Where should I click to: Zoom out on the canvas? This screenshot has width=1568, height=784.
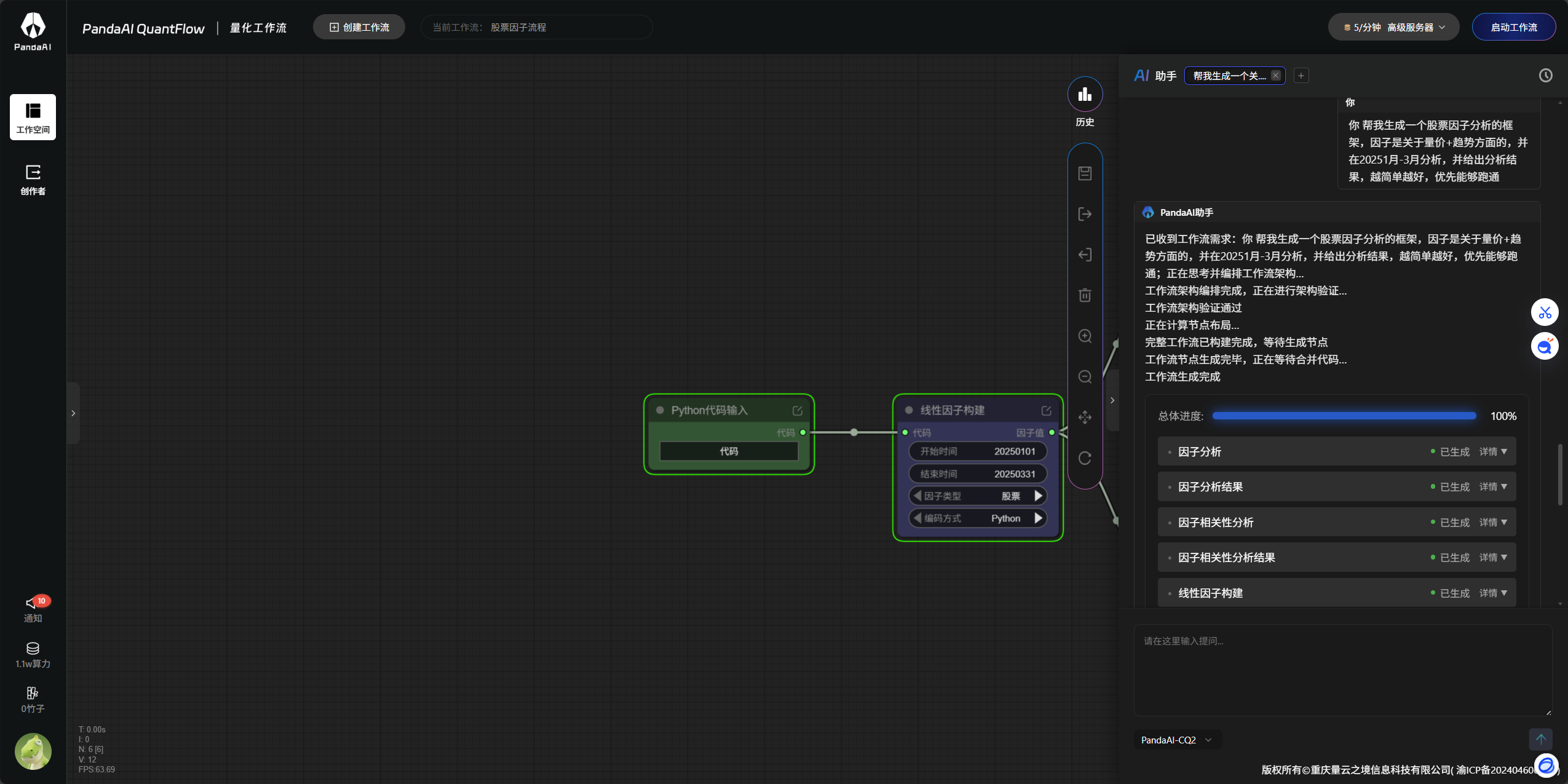click(x=1085, y=376)
